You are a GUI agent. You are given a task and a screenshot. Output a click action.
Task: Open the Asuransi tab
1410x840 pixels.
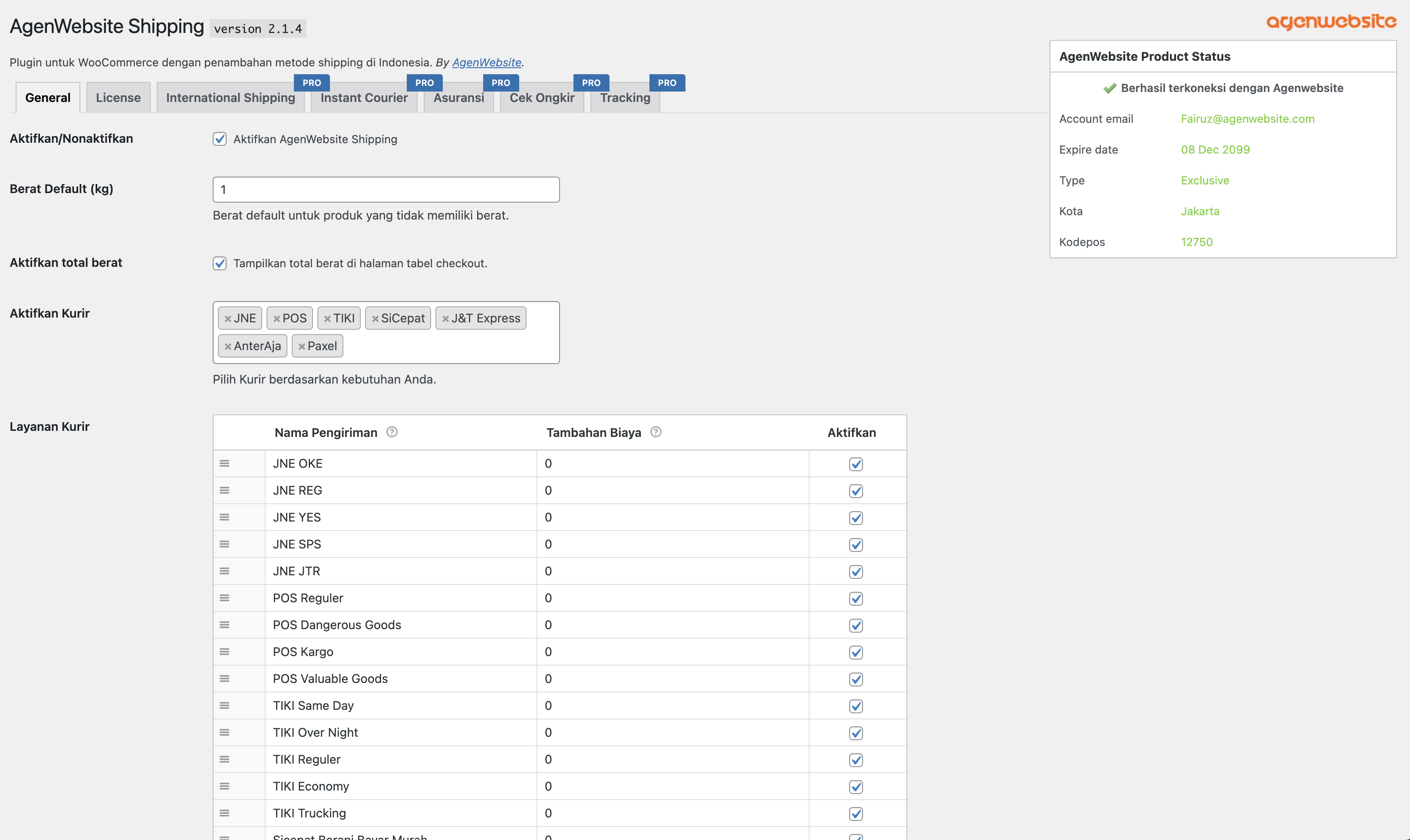tap(459, 97)
